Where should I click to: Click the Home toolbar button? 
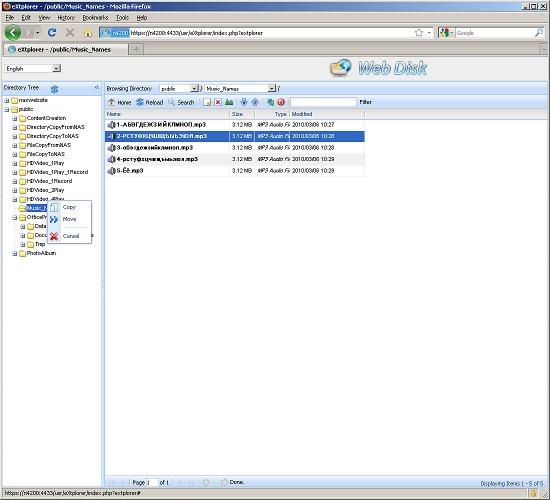(x=120, y=102)
